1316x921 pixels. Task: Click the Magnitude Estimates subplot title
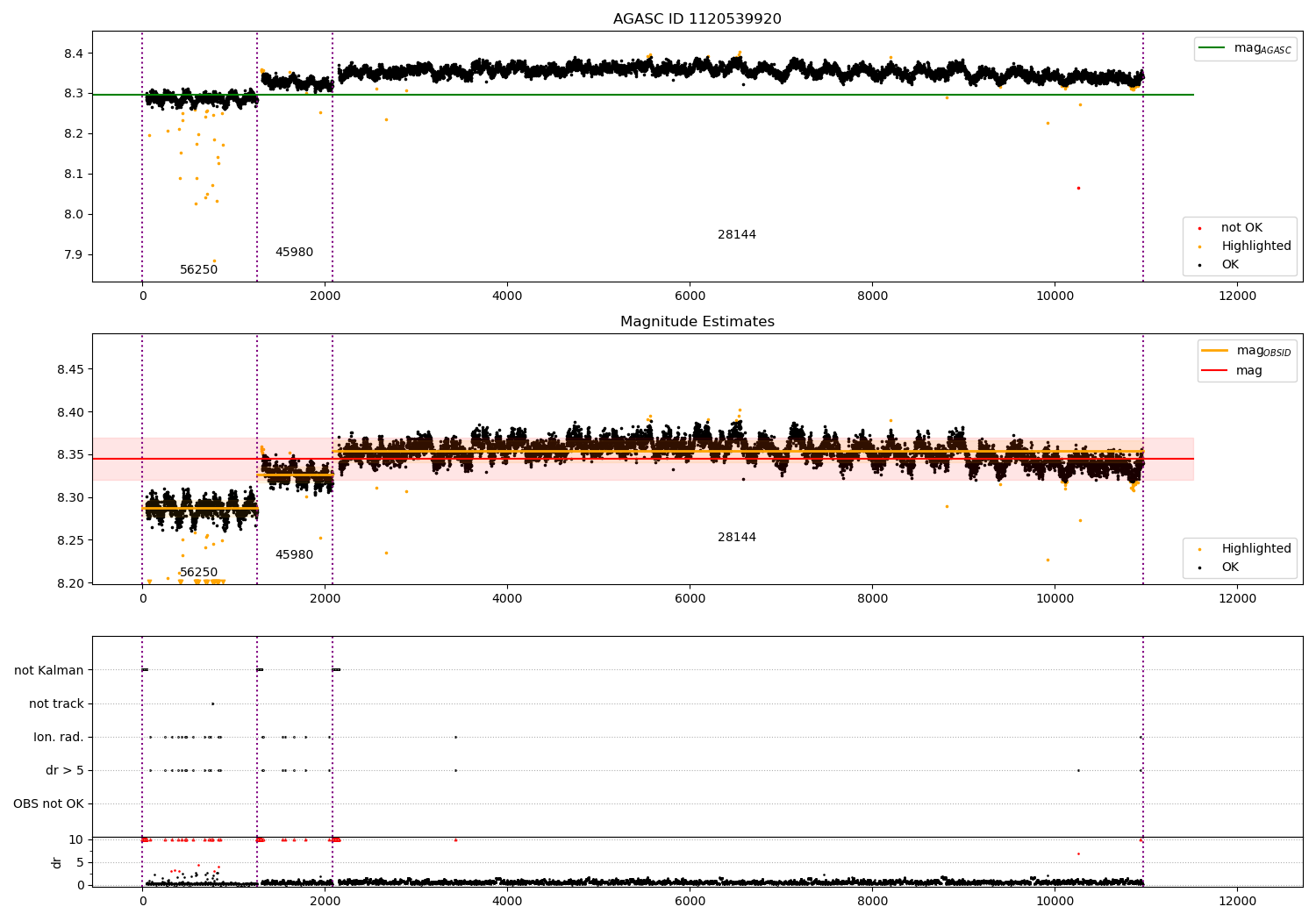(x=697, y=322)
